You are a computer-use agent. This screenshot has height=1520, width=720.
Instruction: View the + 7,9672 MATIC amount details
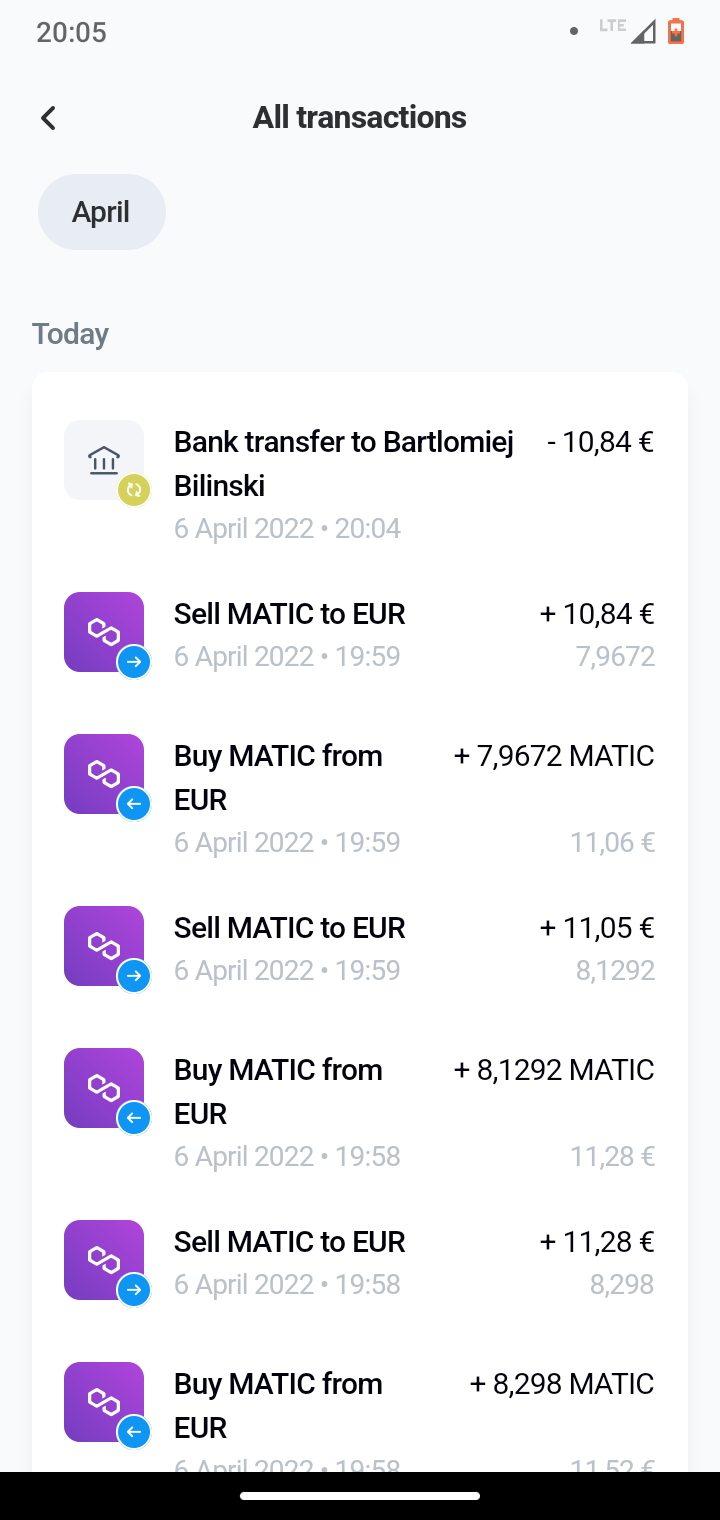(x=554, y=756)
